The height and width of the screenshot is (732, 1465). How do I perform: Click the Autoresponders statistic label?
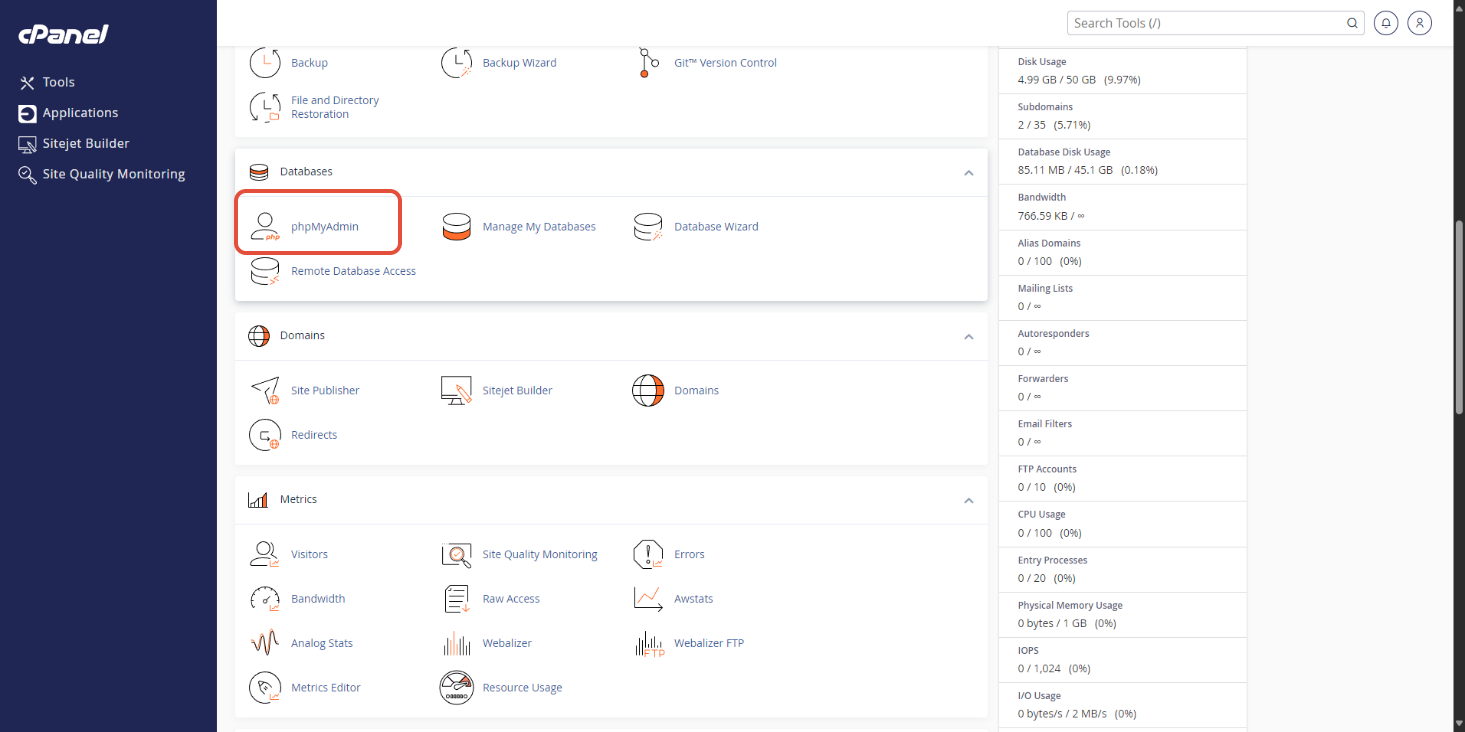coord(1054,334)
